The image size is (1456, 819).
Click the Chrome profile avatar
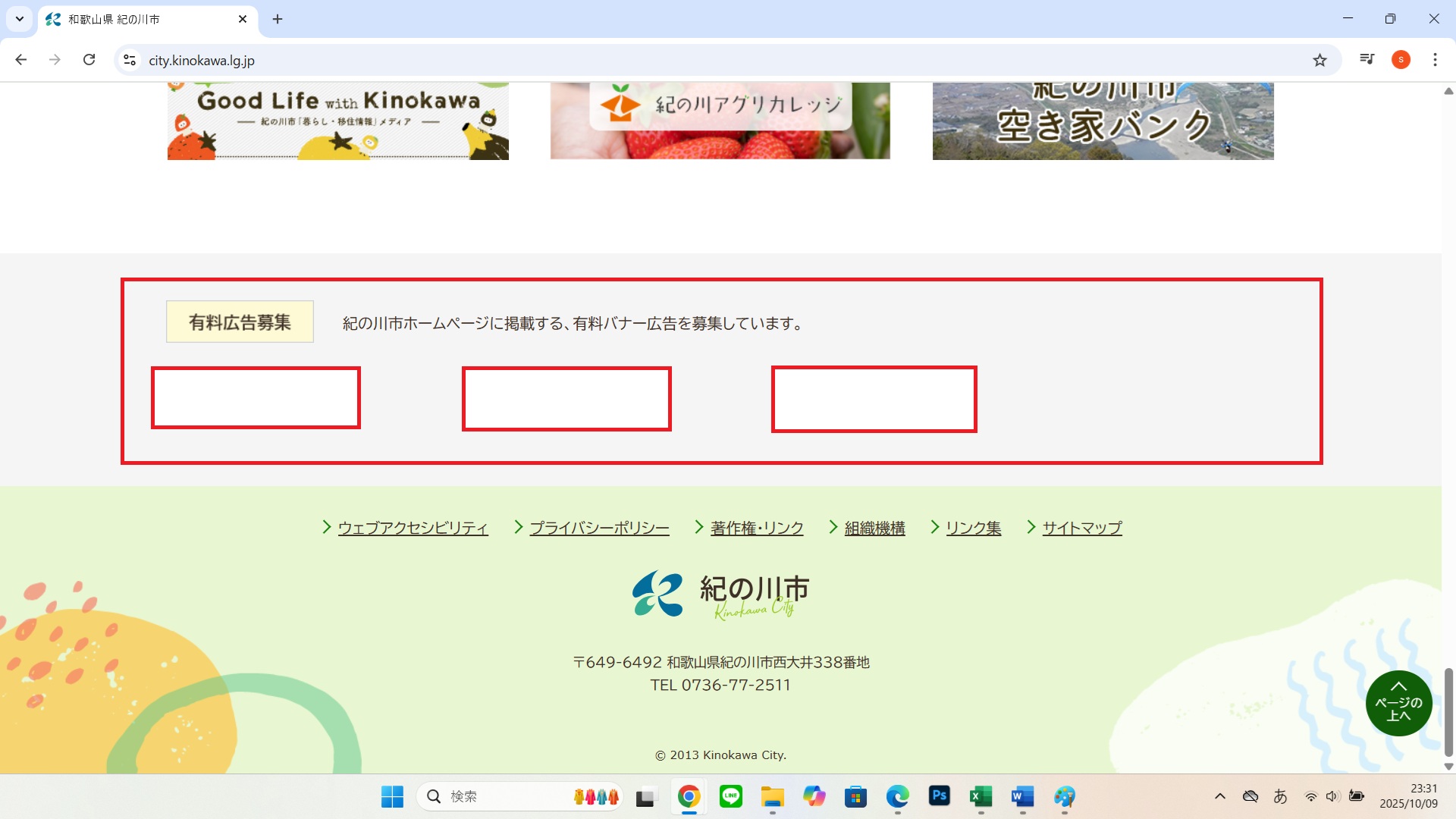(x=1401, y=60)
